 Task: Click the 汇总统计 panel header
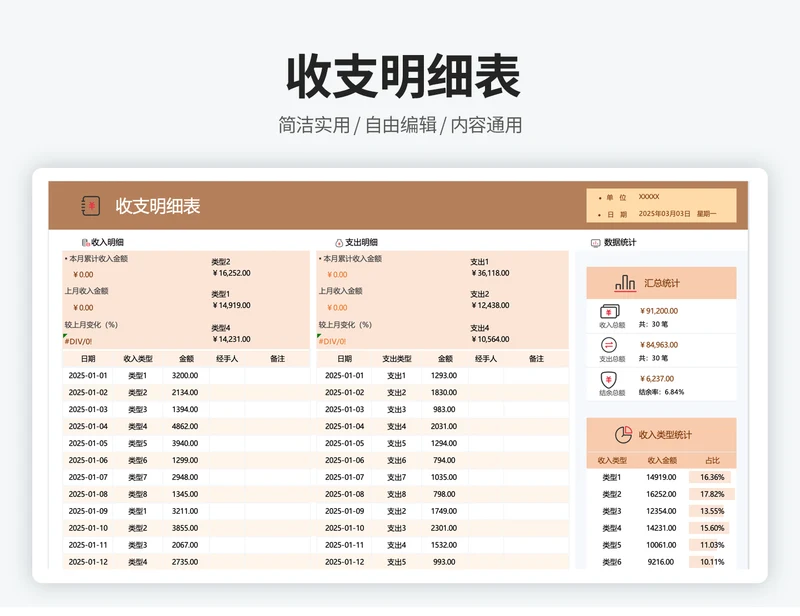click(x=661, y=283)
